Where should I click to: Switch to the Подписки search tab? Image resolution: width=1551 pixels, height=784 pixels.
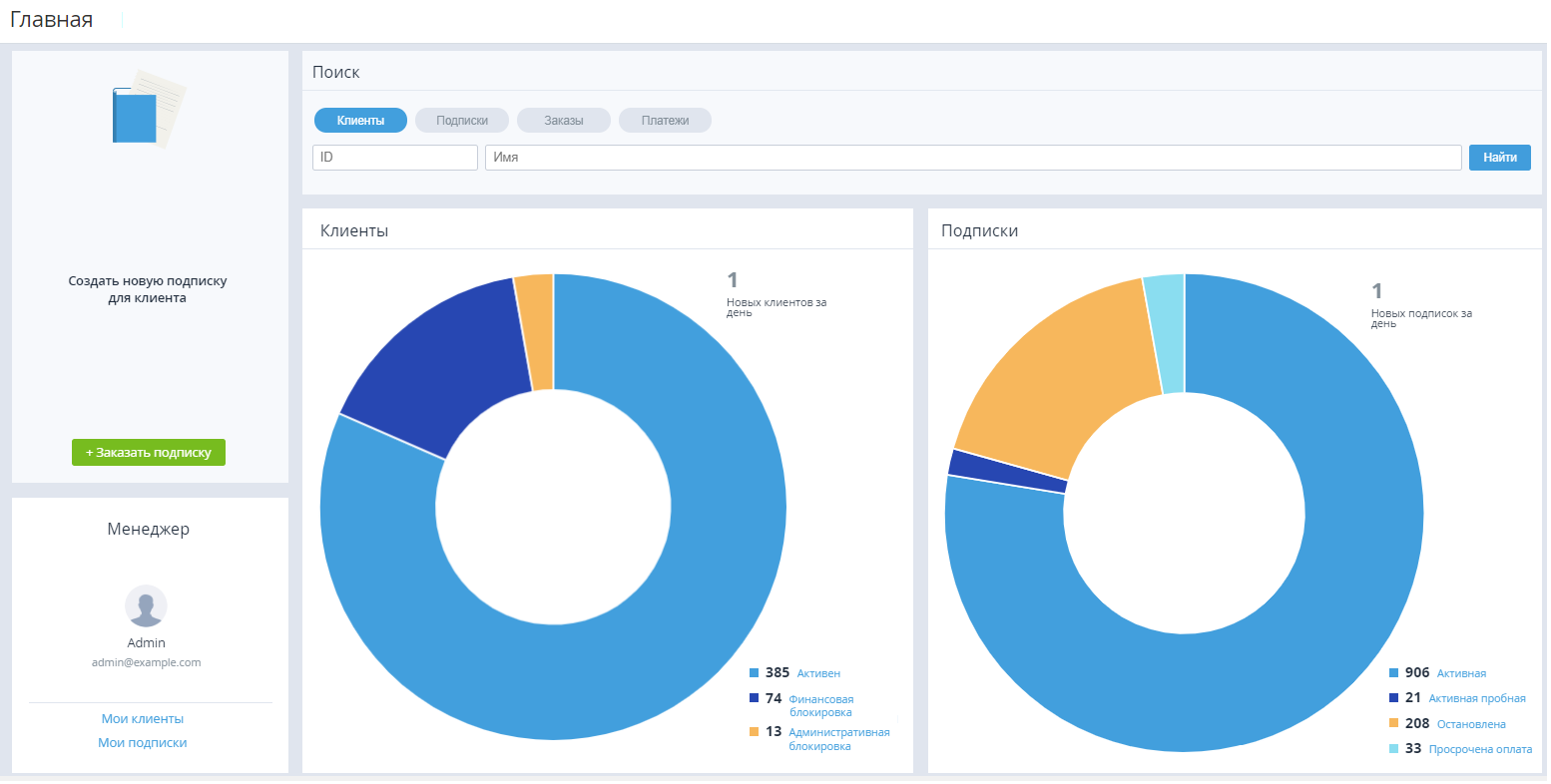[x=462, y=121]
